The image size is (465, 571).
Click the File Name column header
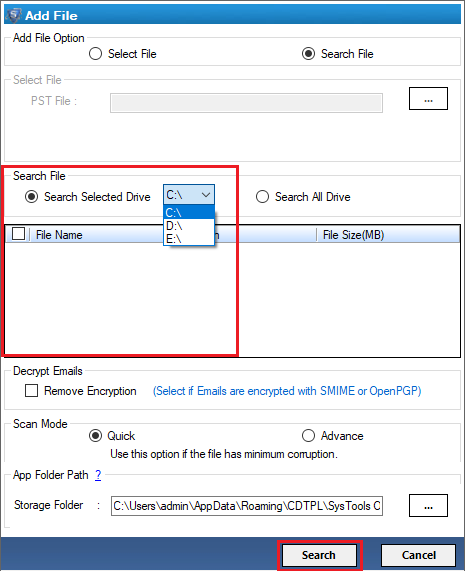click(x=59, y=235)
